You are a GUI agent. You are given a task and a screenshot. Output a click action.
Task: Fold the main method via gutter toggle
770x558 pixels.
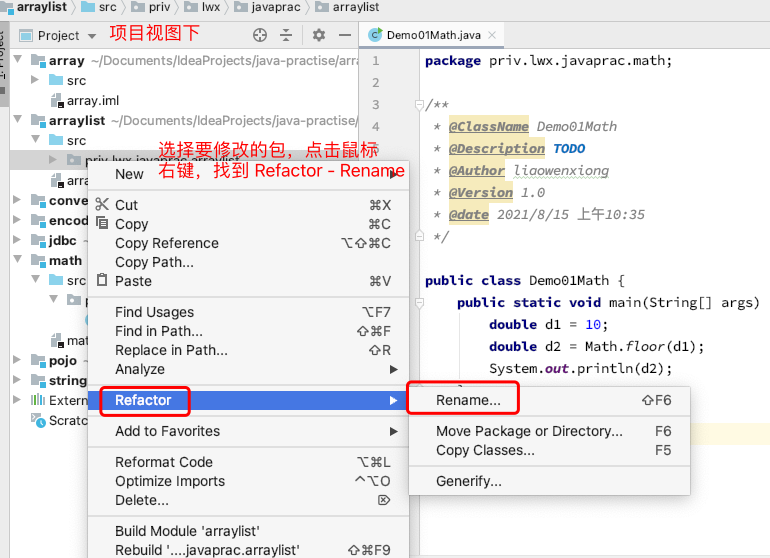point(419,303)
